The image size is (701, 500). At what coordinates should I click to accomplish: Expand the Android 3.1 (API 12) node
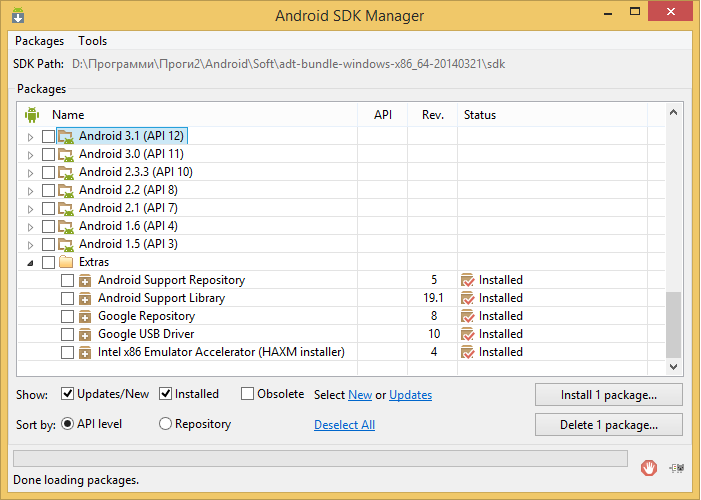30,137
